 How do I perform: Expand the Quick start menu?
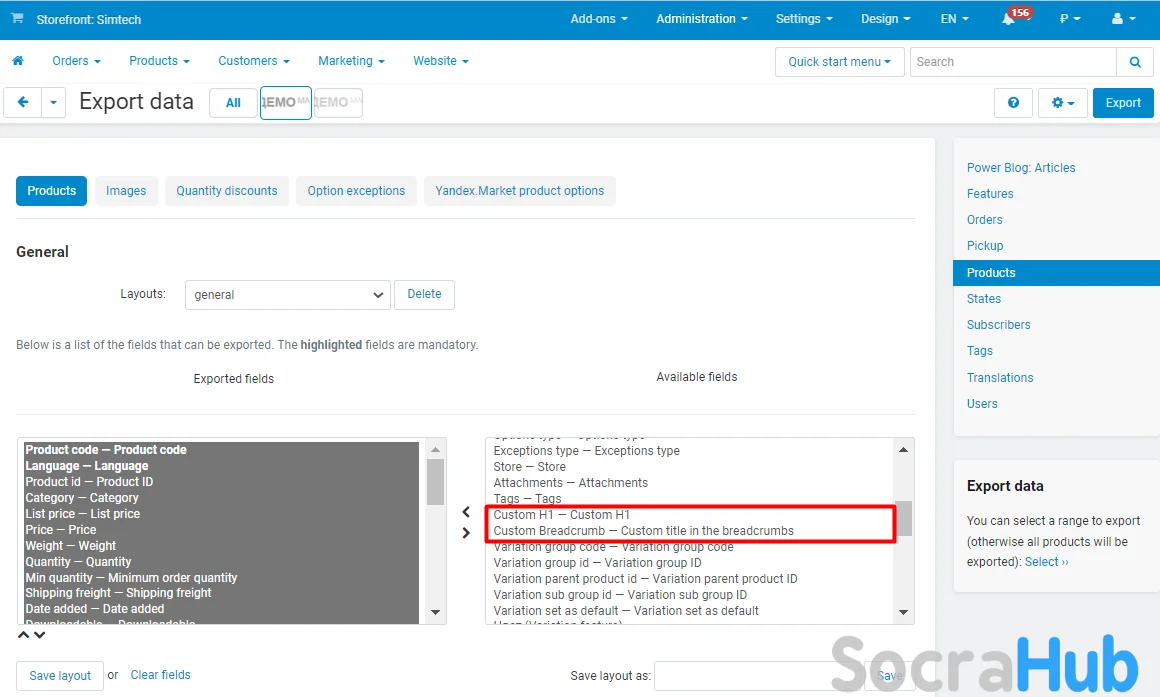[840, 62]
